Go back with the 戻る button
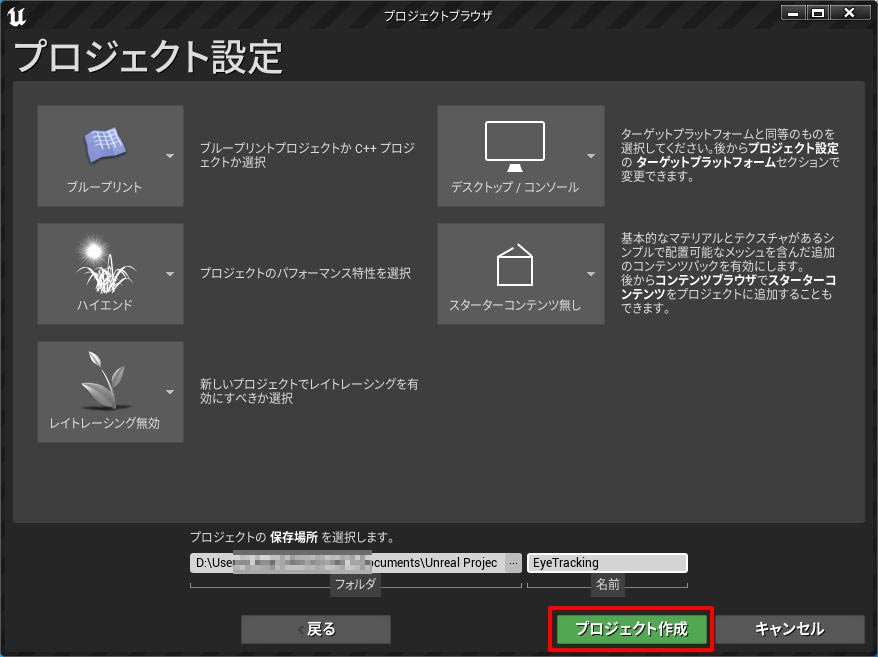The width and height of the screenshot is (878, 657). [316, 629]
